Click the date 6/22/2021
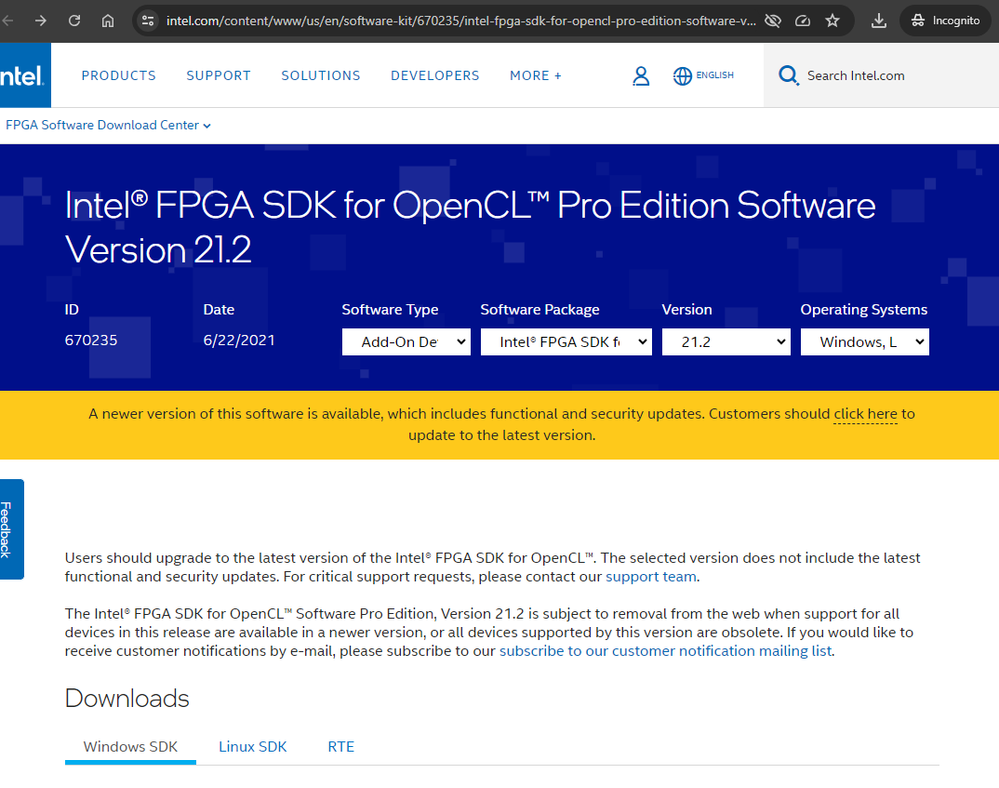Image resolution: width=999 pixels, height=788 pixels. 239,340
